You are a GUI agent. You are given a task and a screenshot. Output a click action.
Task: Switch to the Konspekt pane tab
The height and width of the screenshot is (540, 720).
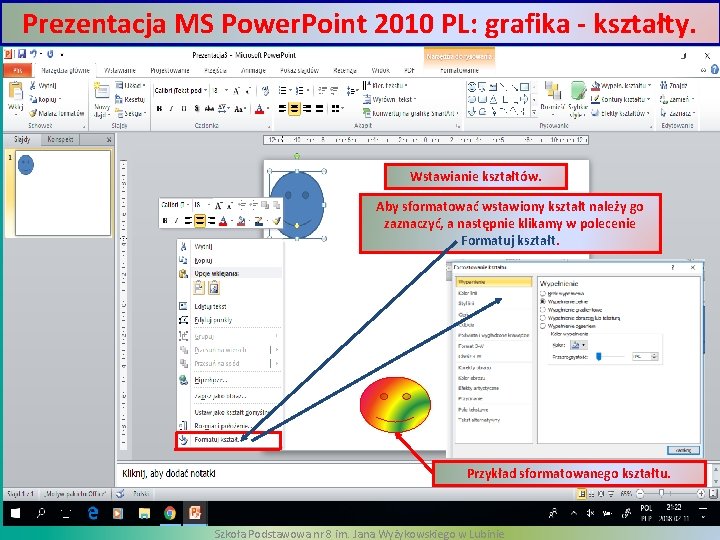[60, 139]
